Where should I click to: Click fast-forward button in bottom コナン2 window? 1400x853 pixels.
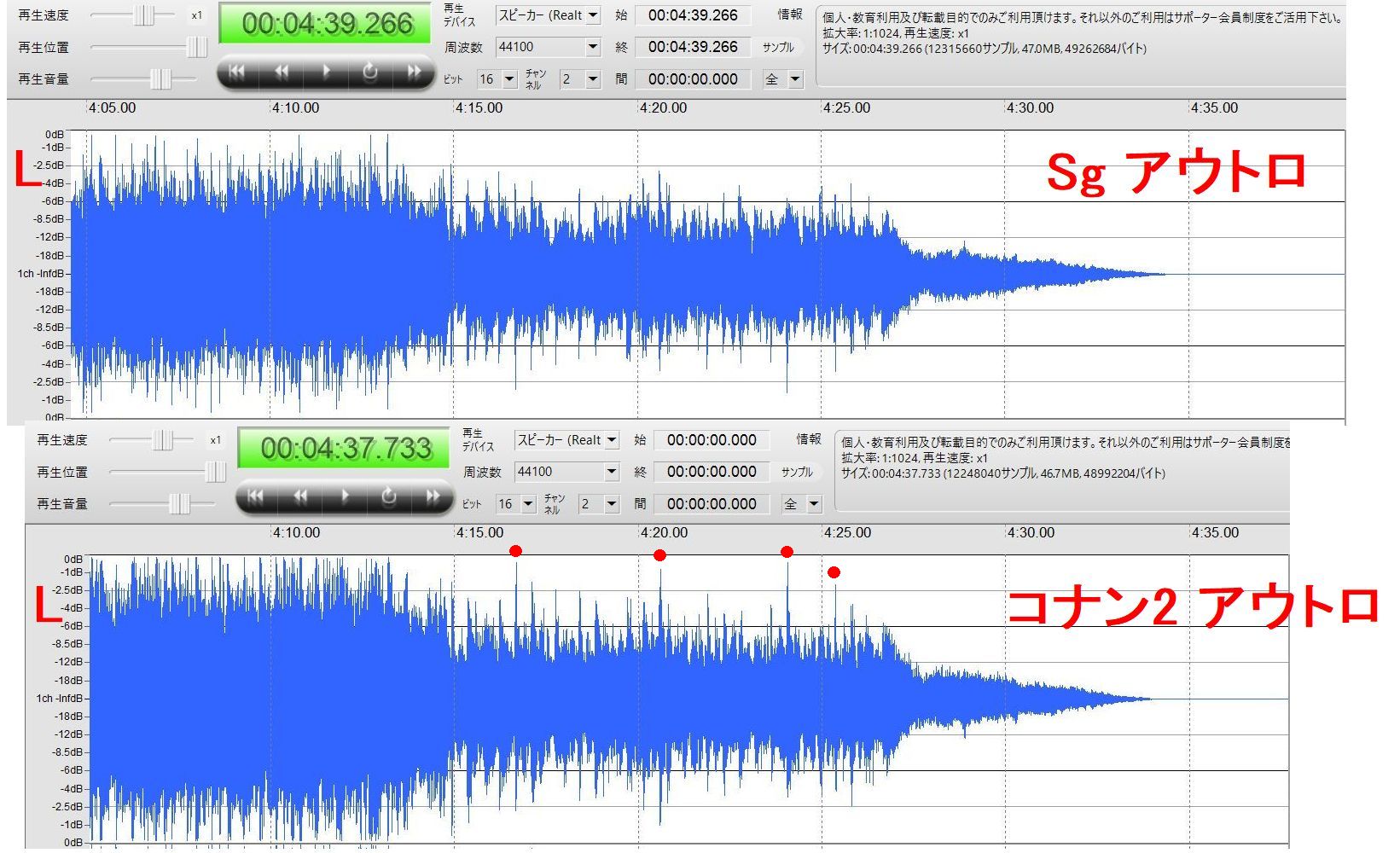tap(433, 496)
